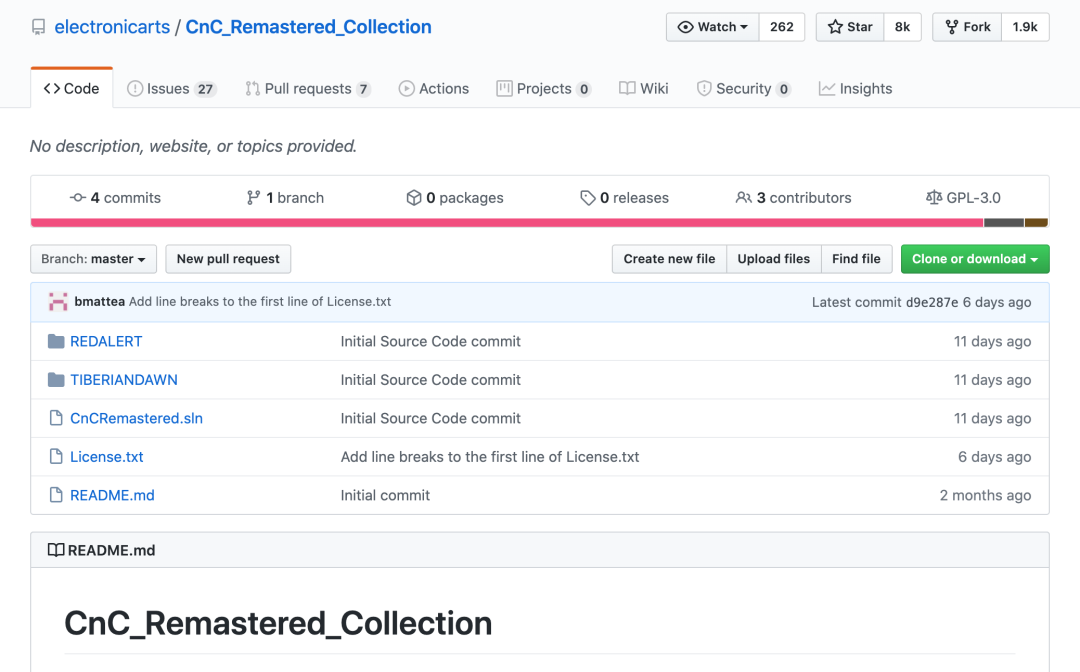Viewport: 1080px width, 672px height.
Task: Click the CnCRemastered.sln file icon
Action: (56, 418)
